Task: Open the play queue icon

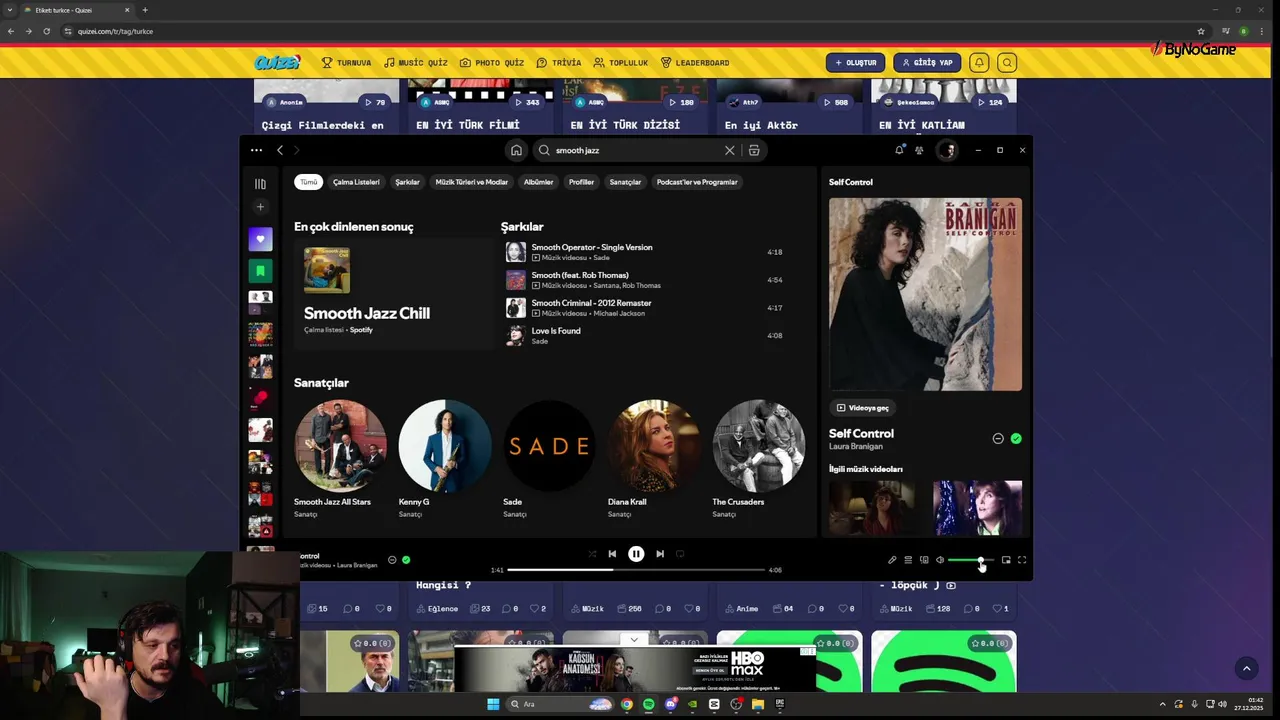Action: 908,560
